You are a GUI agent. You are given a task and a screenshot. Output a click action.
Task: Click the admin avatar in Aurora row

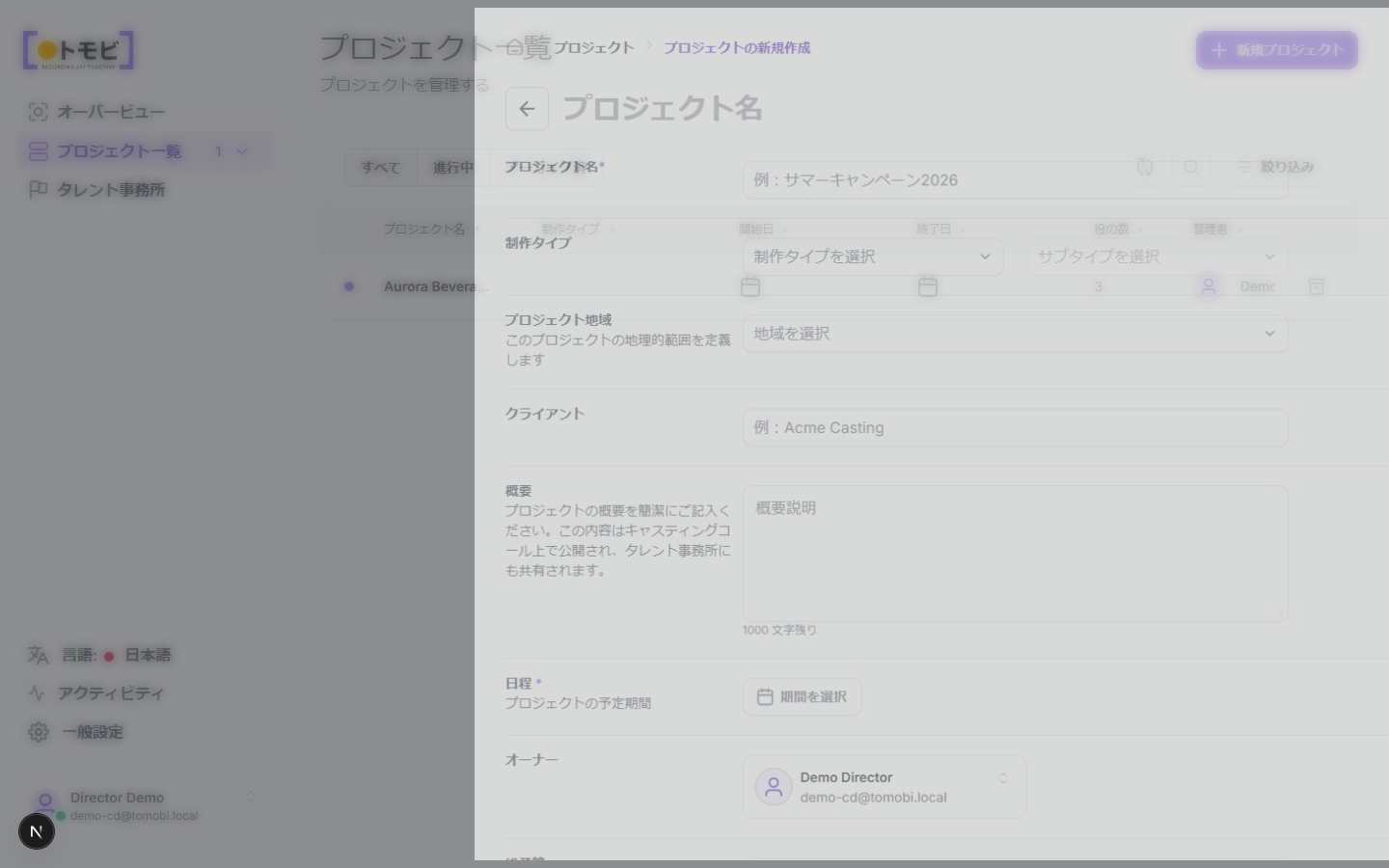coord(1209,286)
